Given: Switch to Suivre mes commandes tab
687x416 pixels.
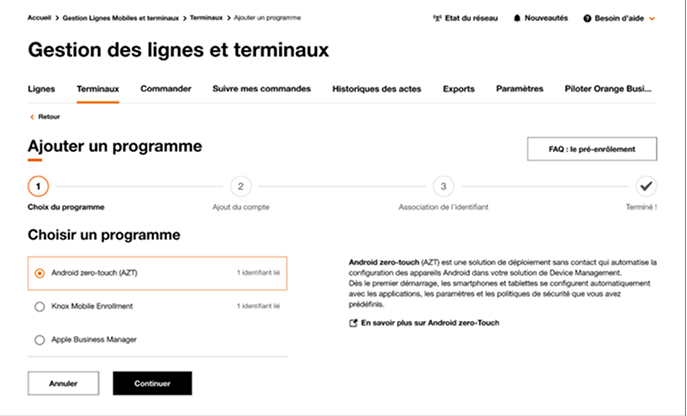Looking at the screenshot, I should pos(262,88).
